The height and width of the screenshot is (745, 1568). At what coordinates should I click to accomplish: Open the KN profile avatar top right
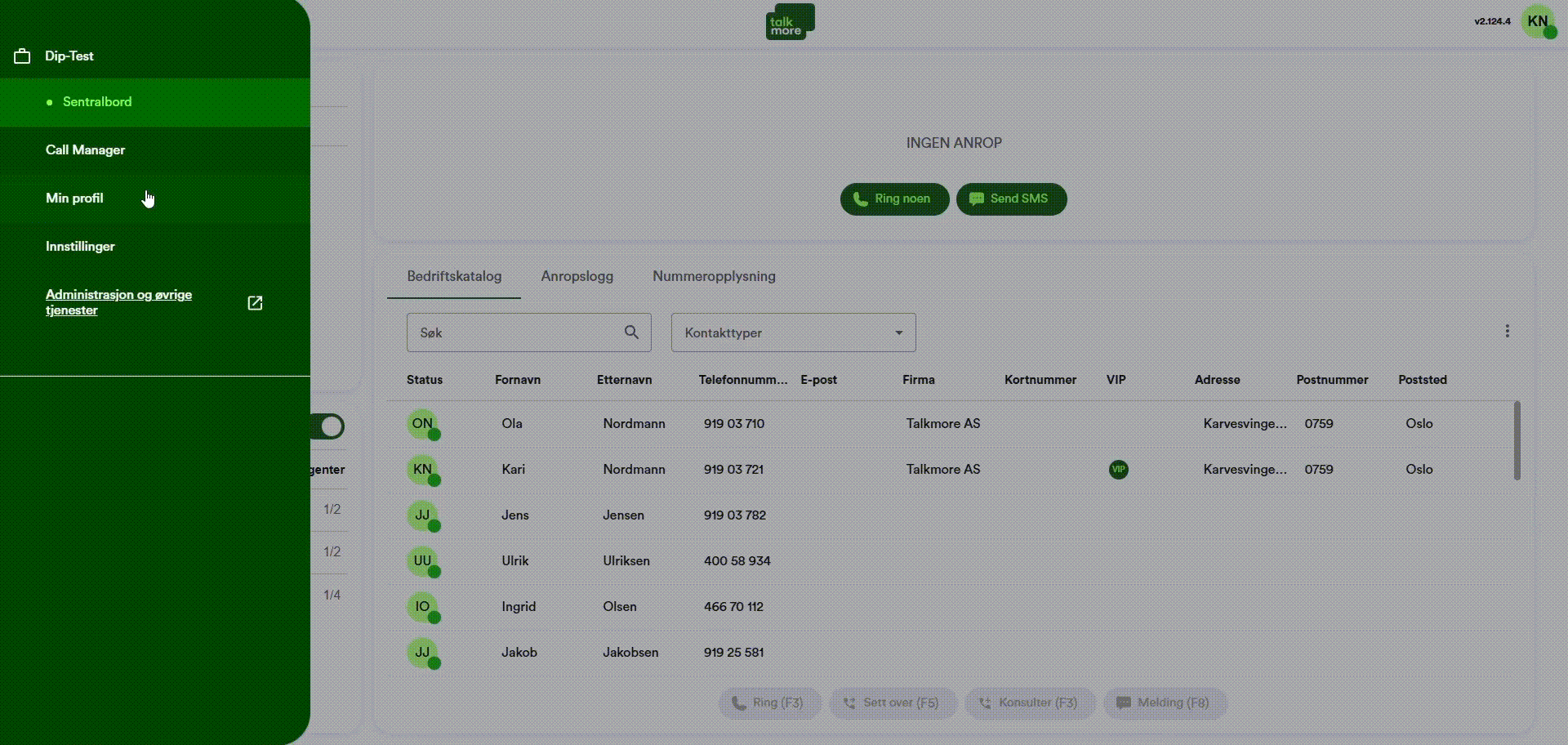click(x=1539, y=22)
